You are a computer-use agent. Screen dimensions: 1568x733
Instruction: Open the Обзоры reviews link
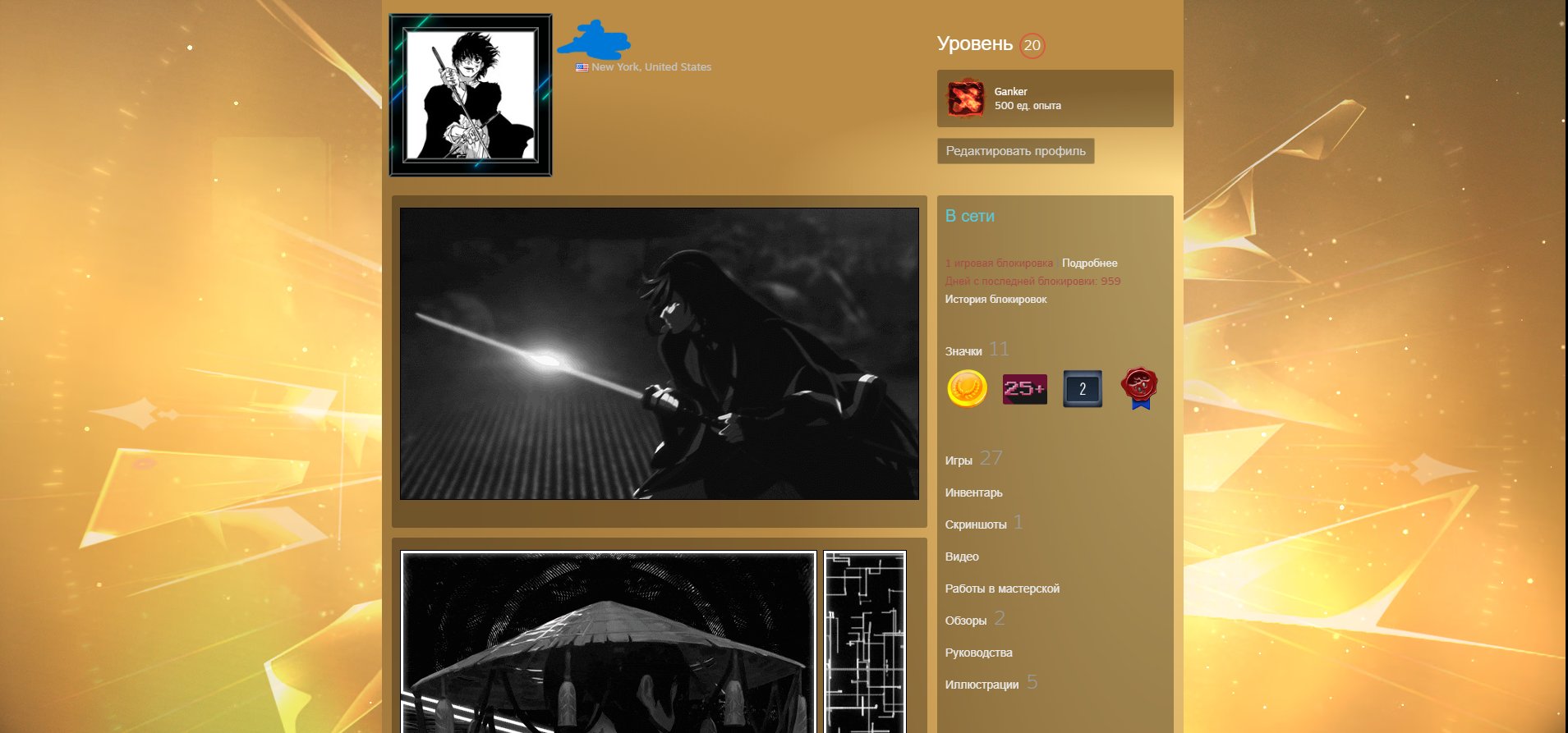[966, 621]
